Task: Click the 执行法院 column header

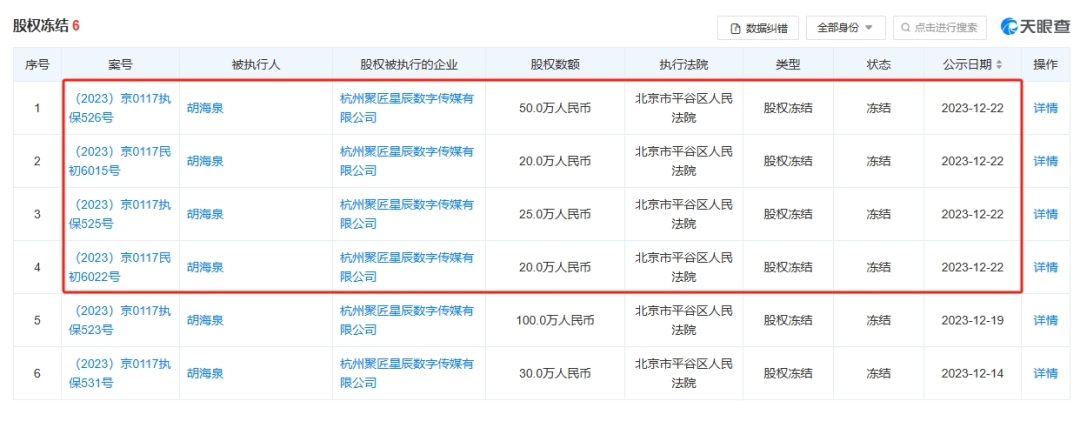Action: point(683,65)
